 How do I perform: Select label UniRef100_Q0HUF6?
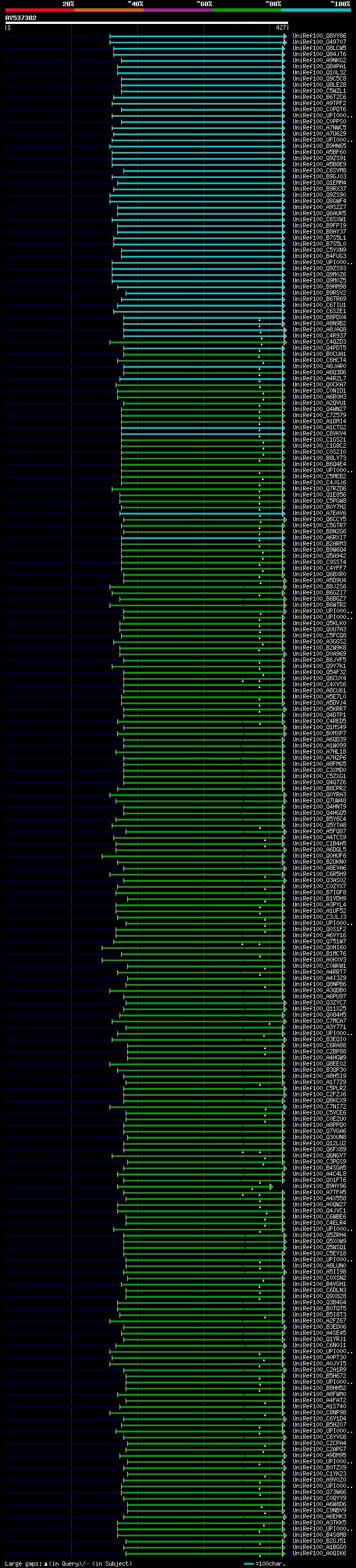(319, 856)
